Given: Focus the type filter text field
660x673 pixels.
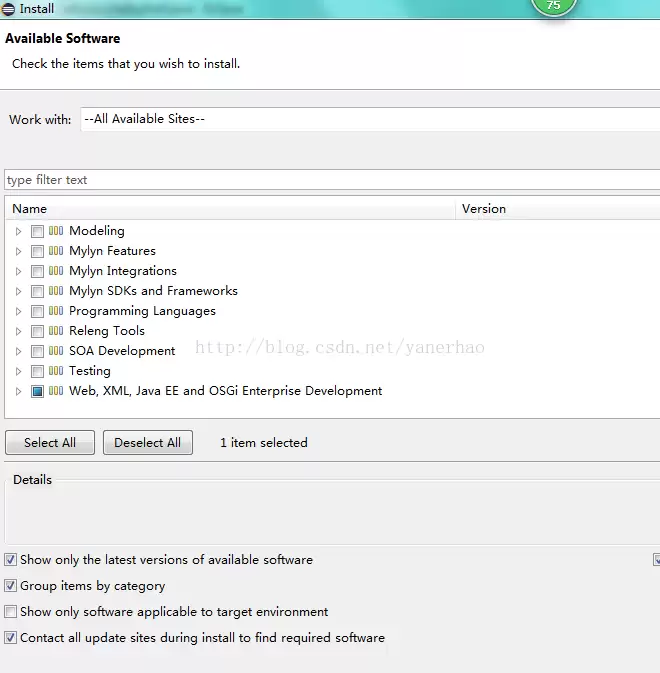Looking at the screenshot, I should [x=332, y=180].
